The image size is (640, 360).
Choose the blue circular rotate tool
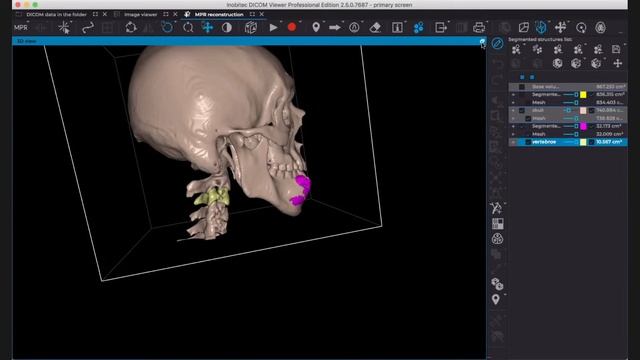(x=167, y=28)
